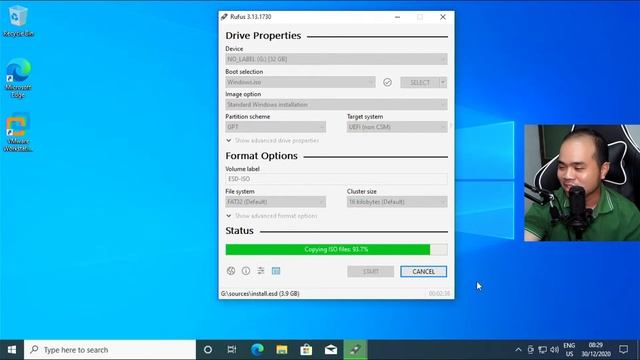
Task: Click the network tray icon
Action: click(x=542, y=350)
